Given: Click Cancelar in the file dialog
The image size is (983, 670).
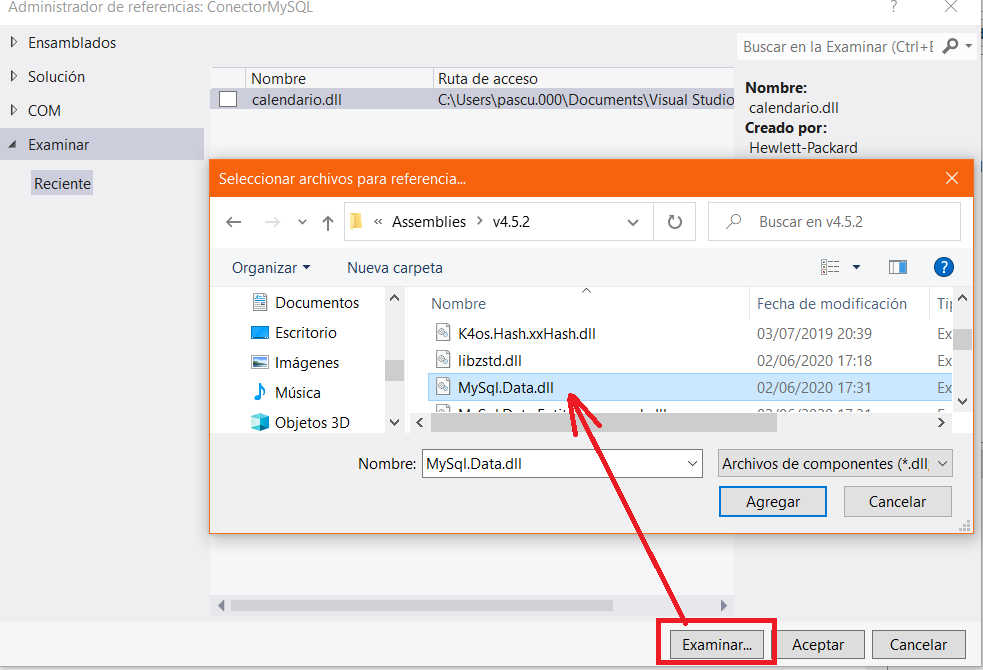Looking at the screenshot, I should point(897,502).
